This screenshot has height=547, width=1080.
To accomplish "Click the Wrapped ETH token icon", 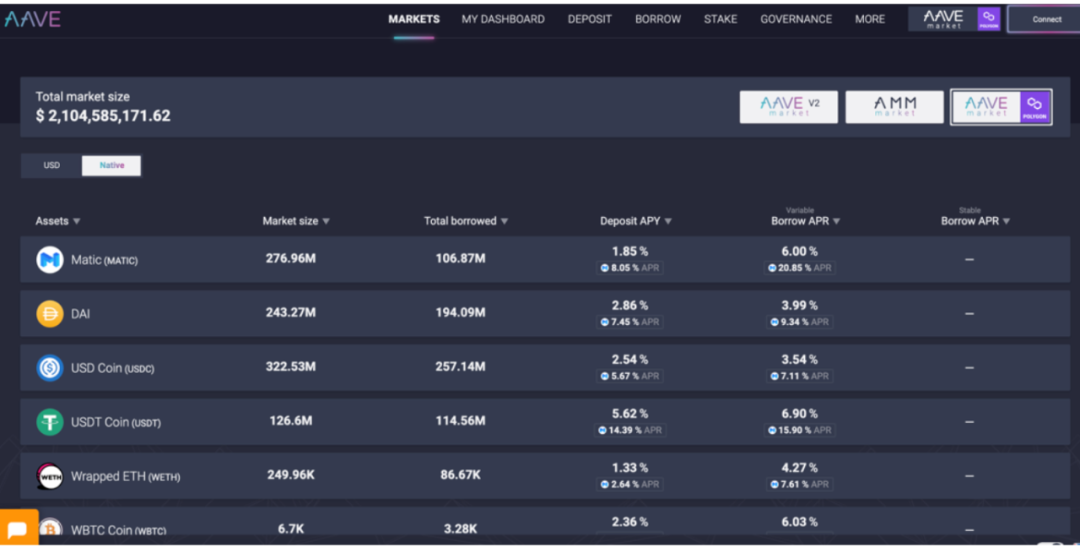I will click(50, 476).
